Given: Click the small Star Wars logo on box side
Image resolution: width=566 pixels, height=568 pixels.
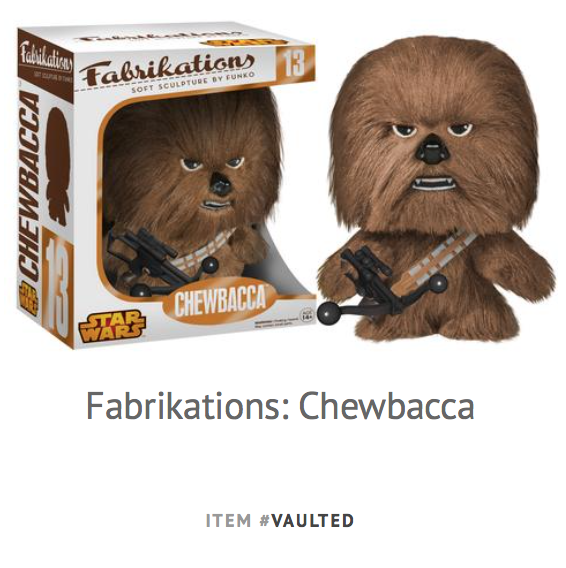Looking at the screenshot, I should tap(29, 298).
